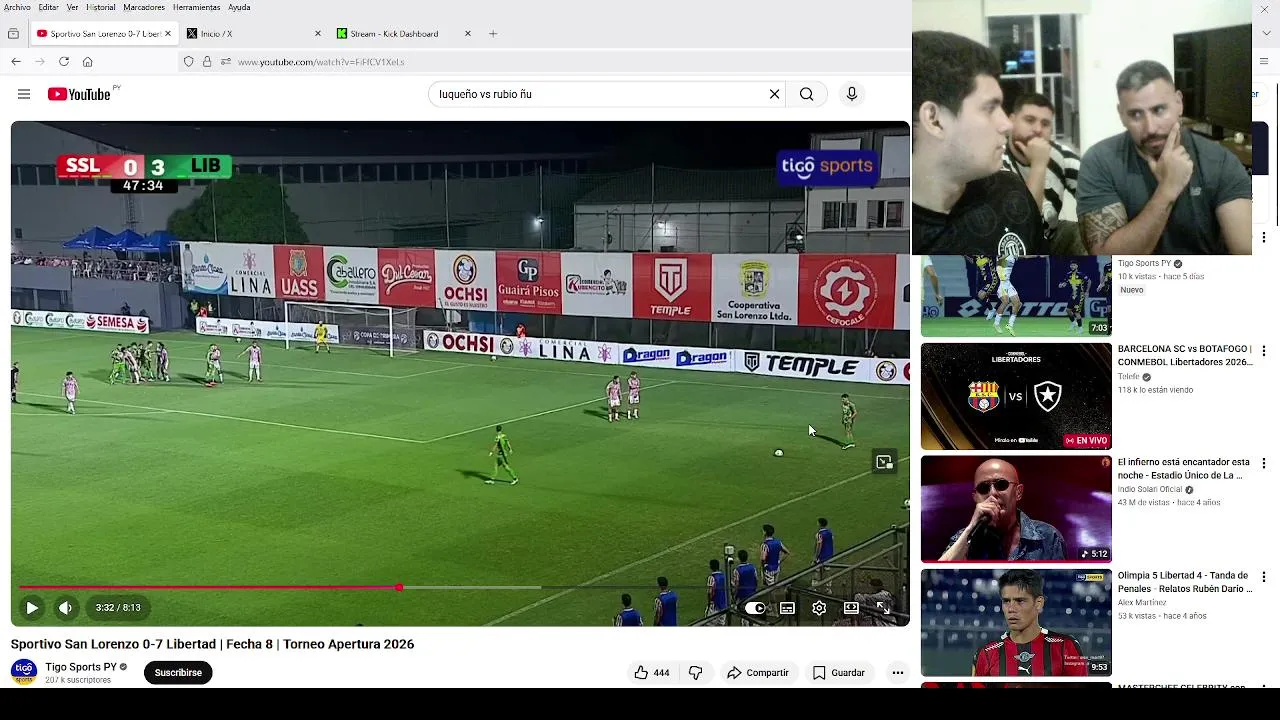Open options for Barcelona SC vs Botafogo video
The image size is (1280, 720).
(x=1264, y=351)
